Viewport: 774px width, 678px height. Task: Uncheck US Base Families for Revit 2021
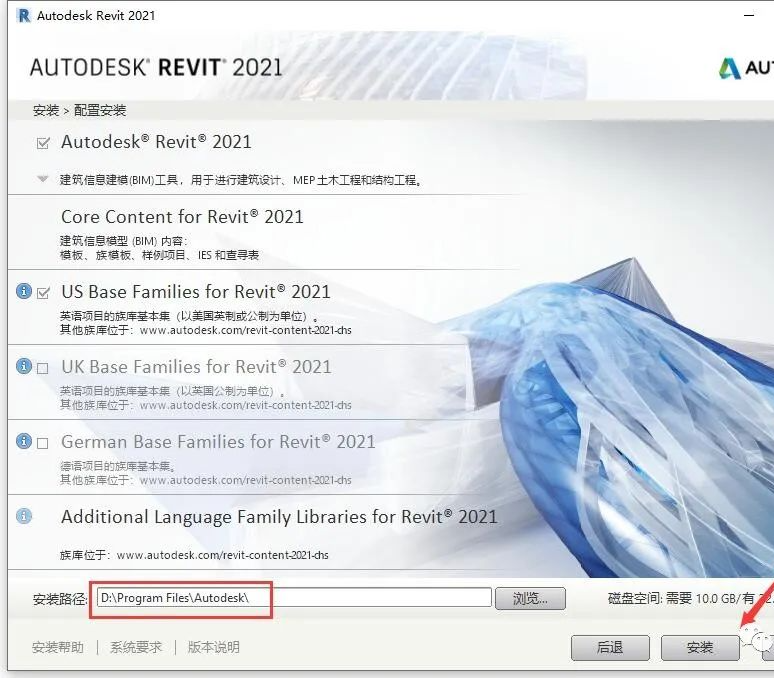(43, 293)
